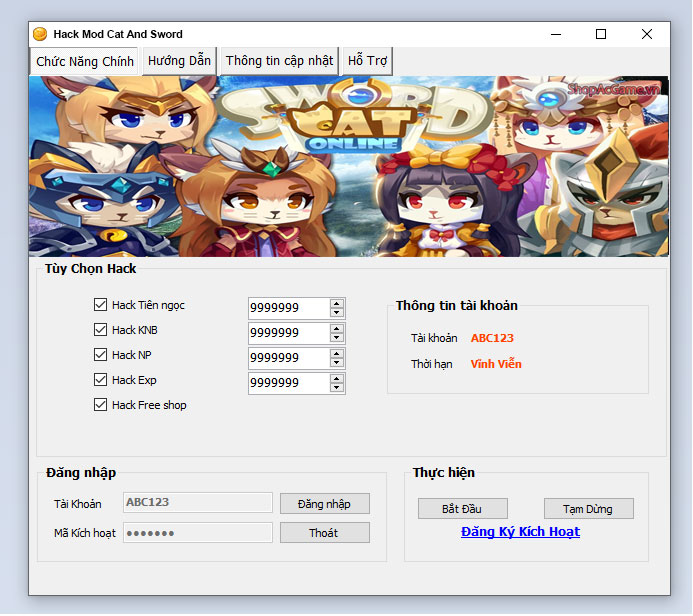The height and width of the screenshot is (616, 693).
Task: Increase the Hack NP value with up arrow
Action: tap(337, 354)
